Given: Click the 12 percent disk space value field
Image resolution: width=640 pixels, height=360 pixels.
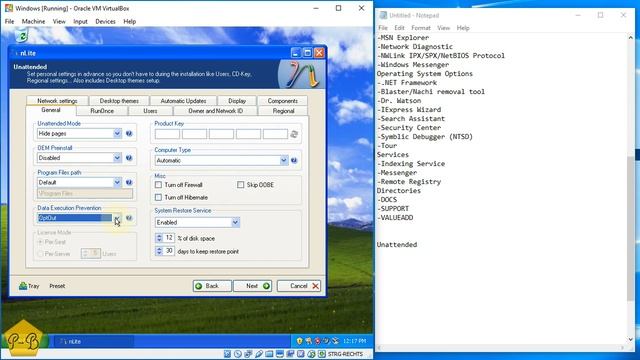Looking at the screenshot, I should coord(169,238).
